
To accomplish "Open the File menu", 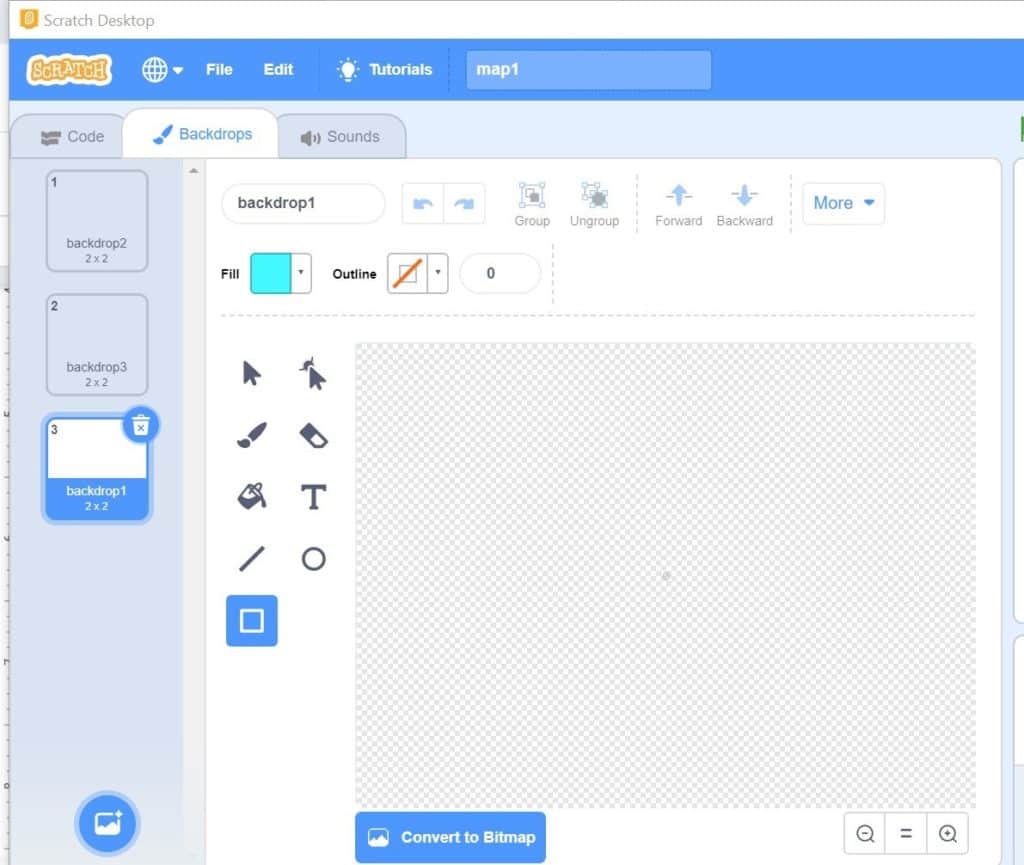I will pos(219,69).
